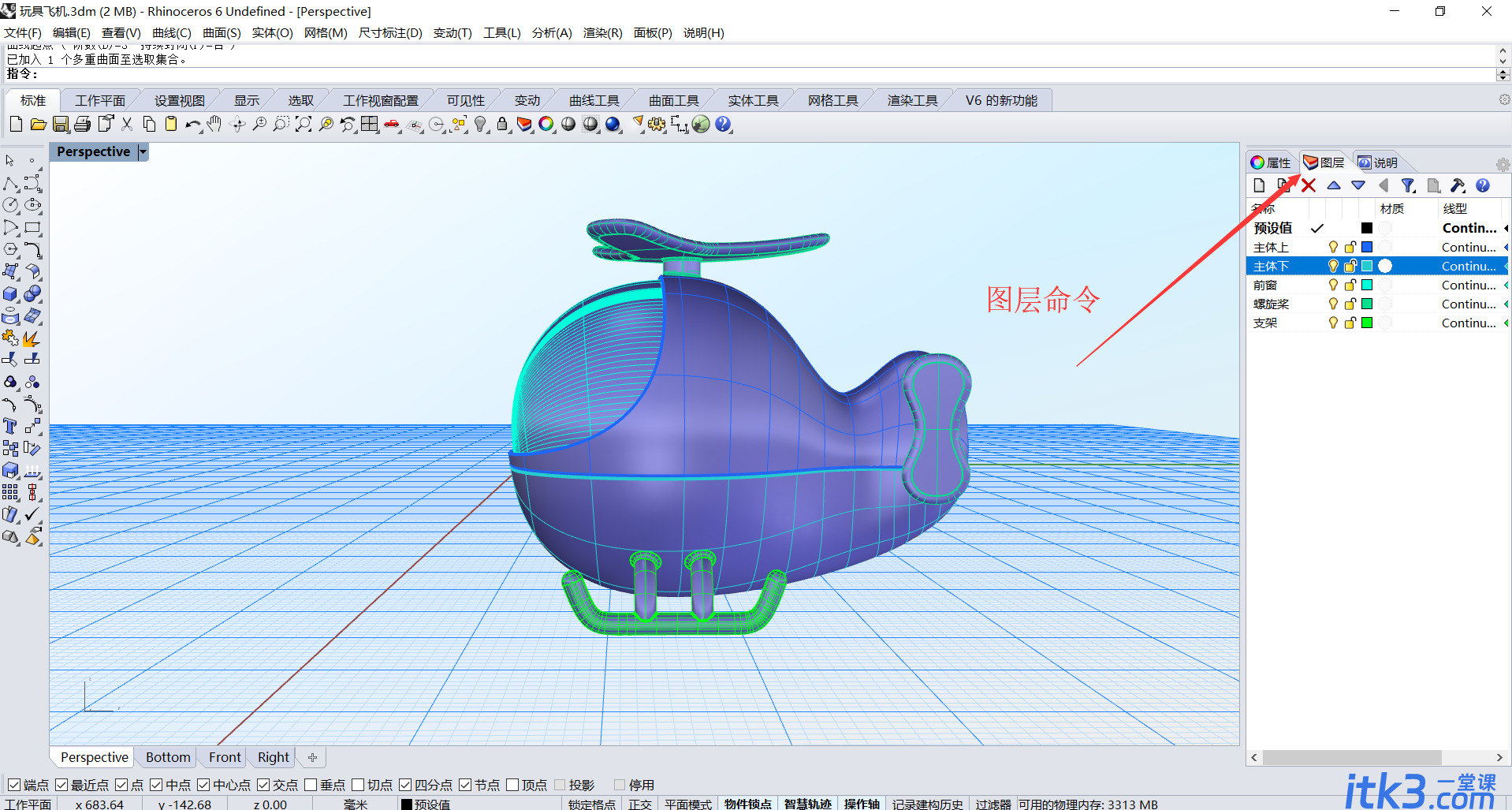
Task: Click the dimension tool icon
Action: tap(679, 124)
